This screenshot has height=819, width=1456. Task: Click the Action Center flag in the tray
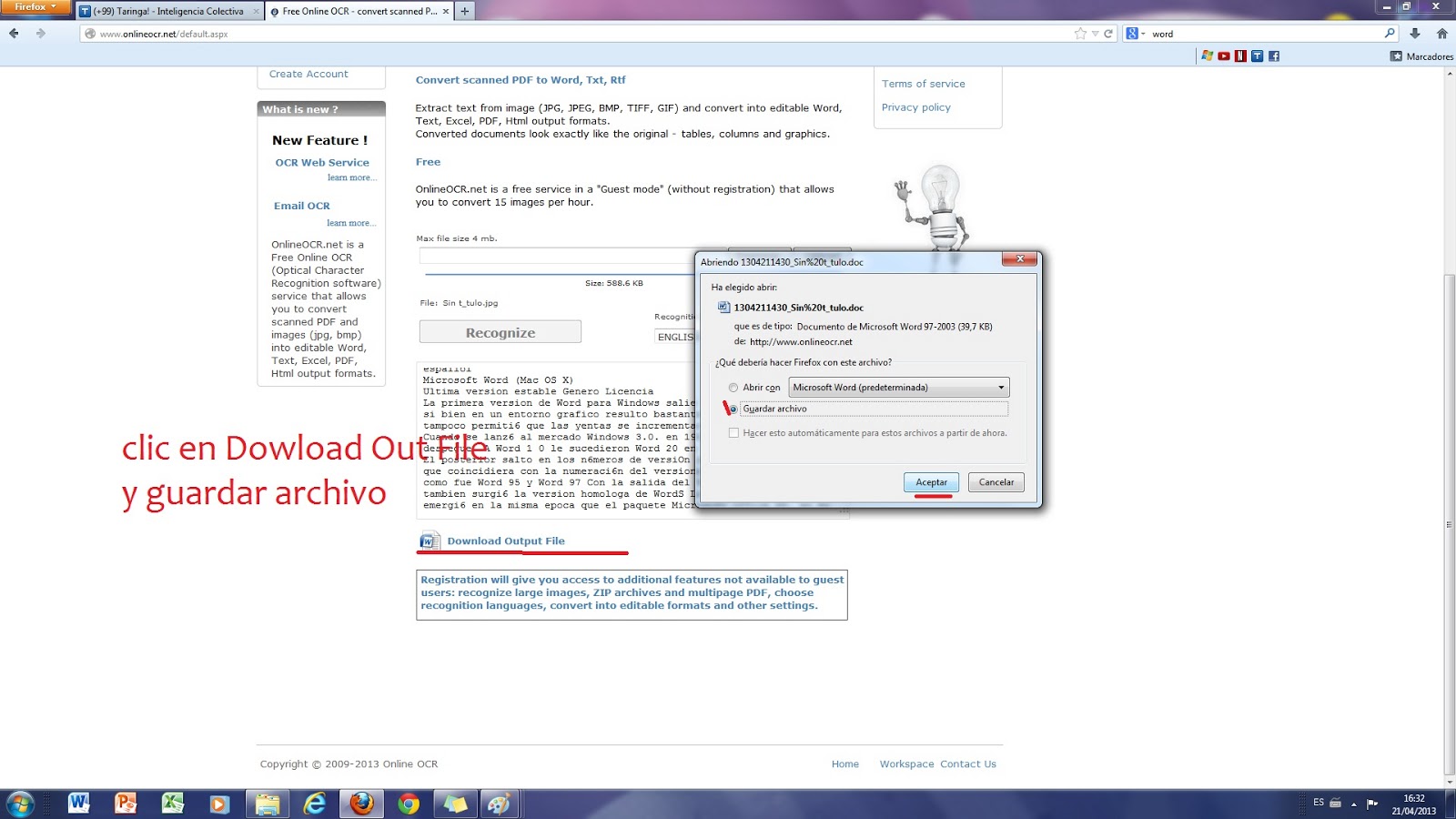pyautogui.click(x=1372, y=804)
